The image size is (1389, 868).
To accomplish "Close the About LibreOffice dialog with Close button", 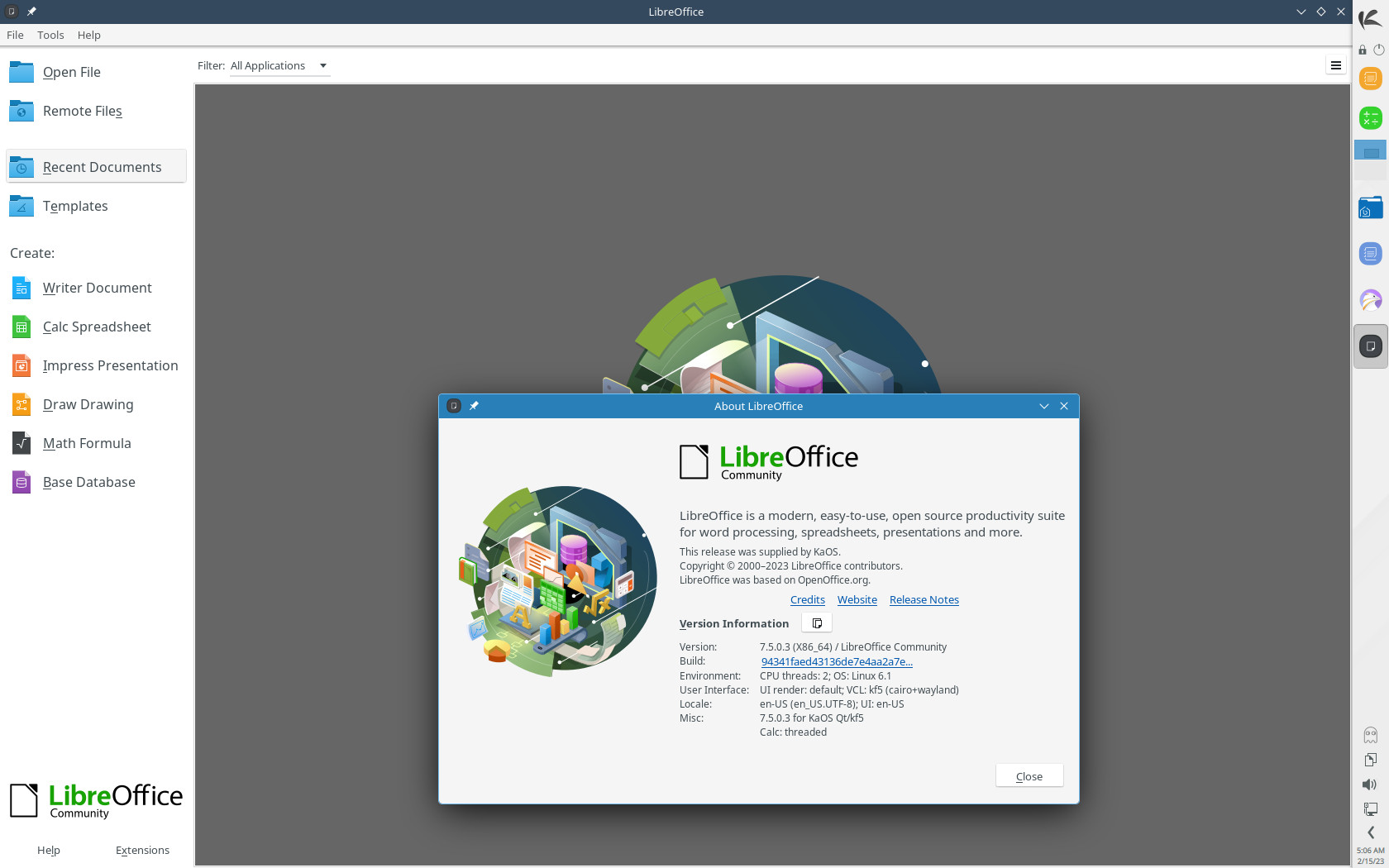I will (1029, 776).
